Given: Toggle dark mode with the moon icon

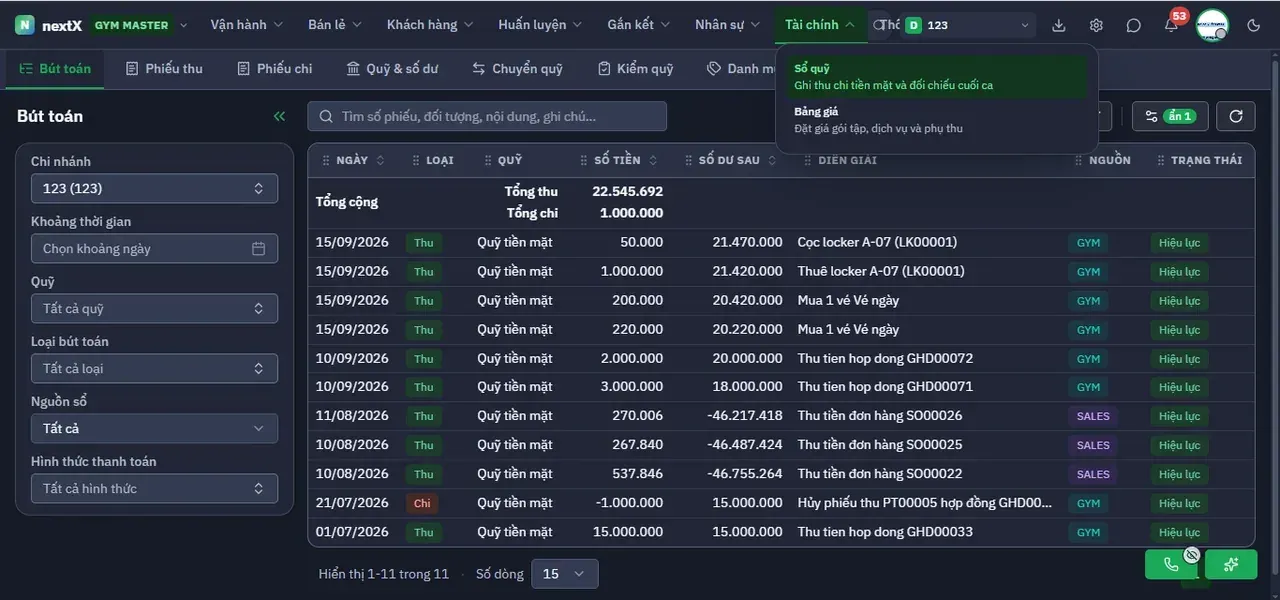Looking at the screenshot, I should [x=1254, y=25].
